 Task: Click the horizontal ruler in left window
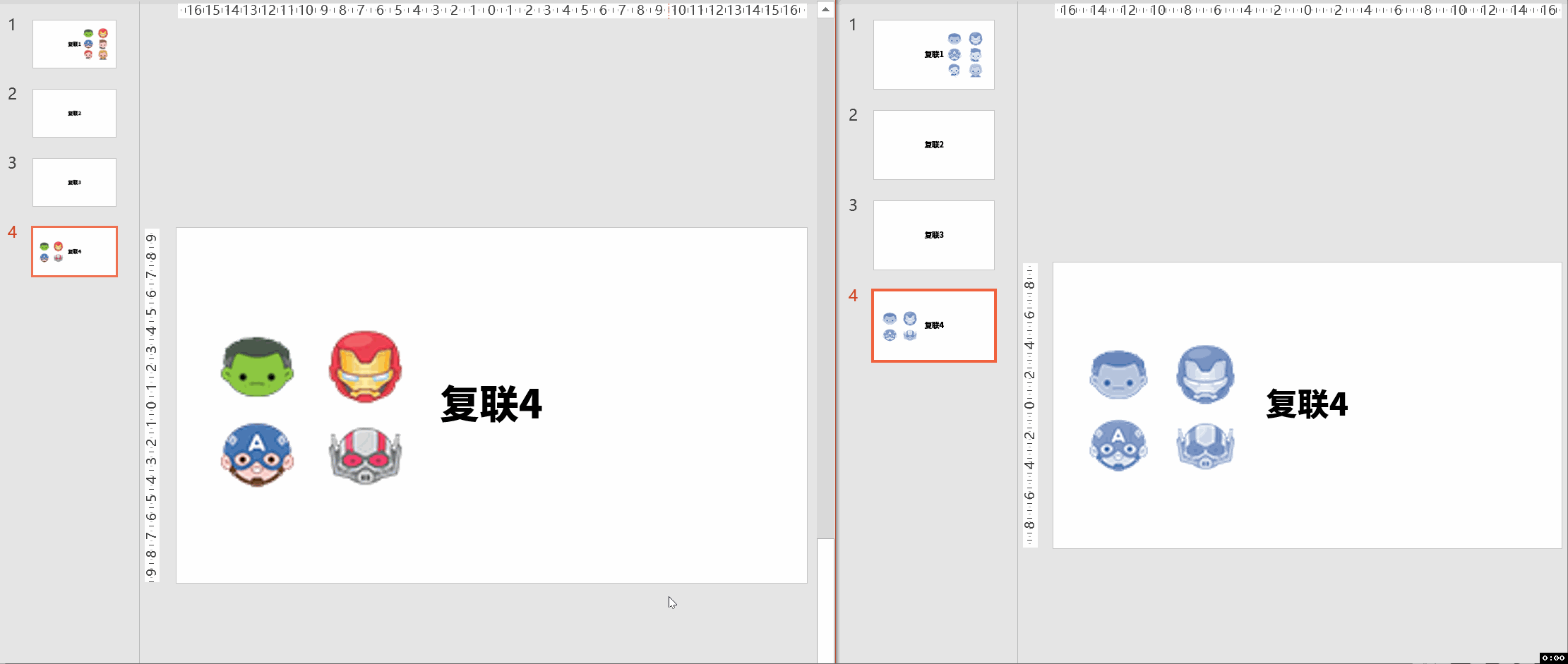coord(492,10)
